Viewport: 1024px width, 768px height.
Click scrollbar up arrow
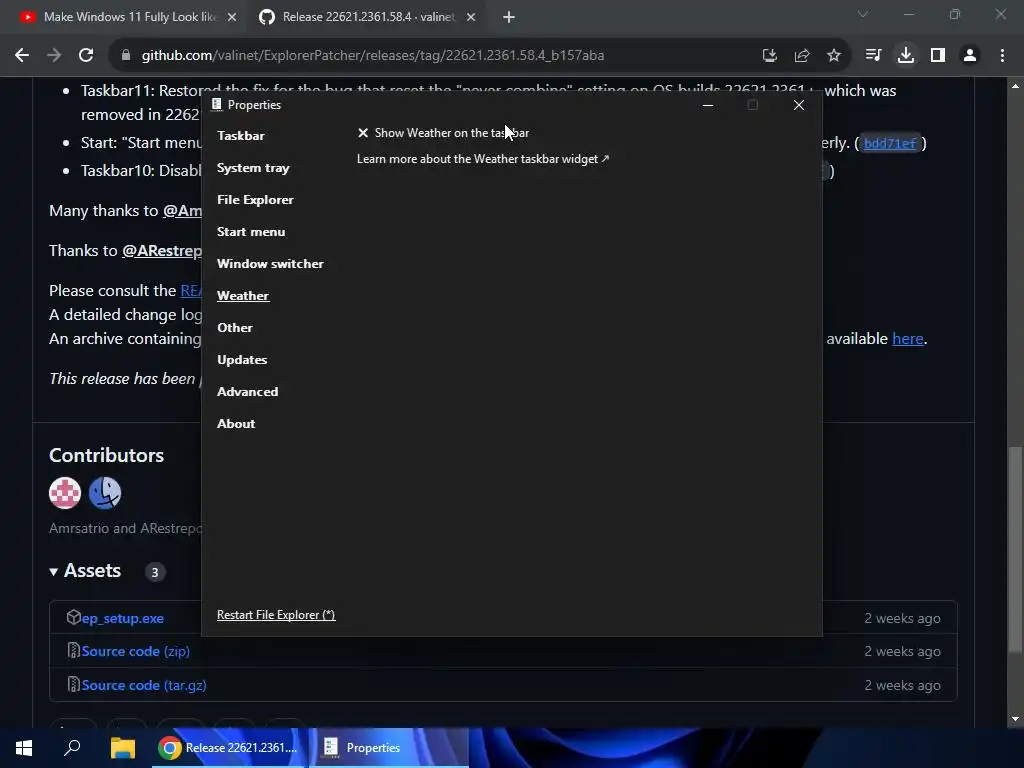point(1015,86)
